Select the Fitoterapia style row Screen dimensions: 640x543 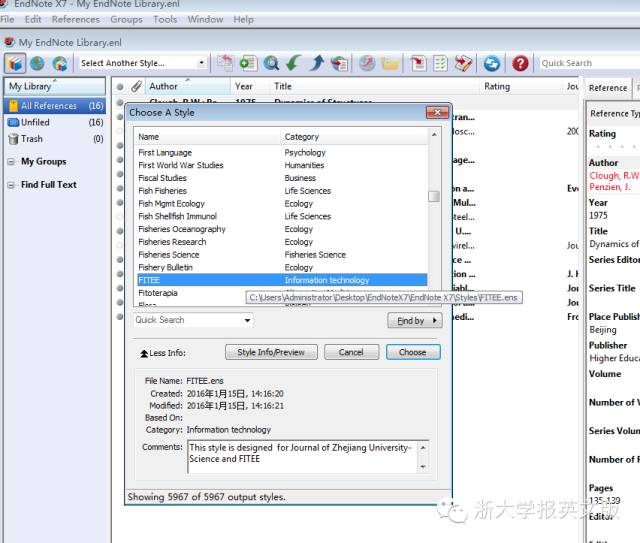pos(158,293)
